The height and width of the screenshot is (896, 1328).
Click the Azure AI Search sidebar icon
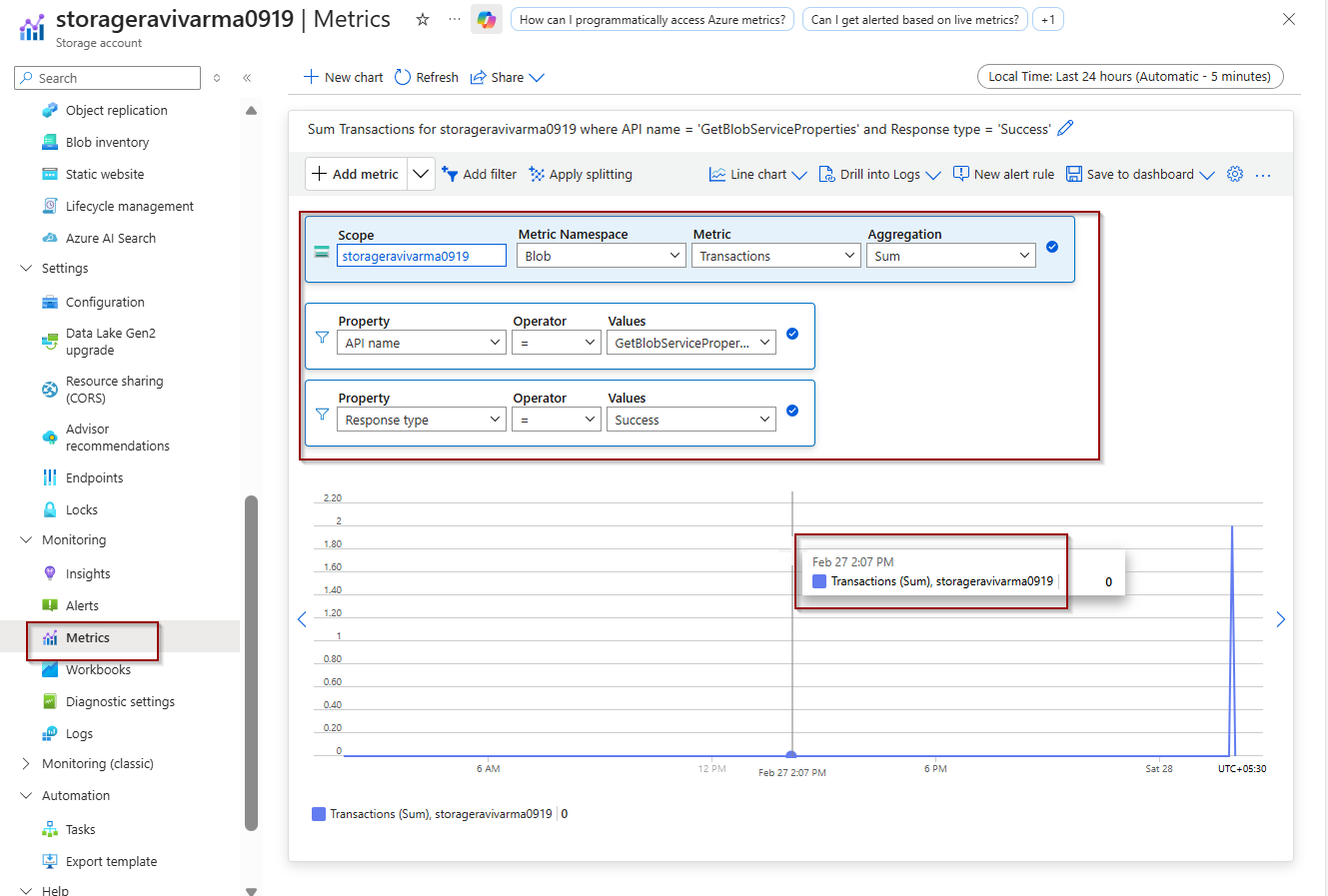coord(50,238)
